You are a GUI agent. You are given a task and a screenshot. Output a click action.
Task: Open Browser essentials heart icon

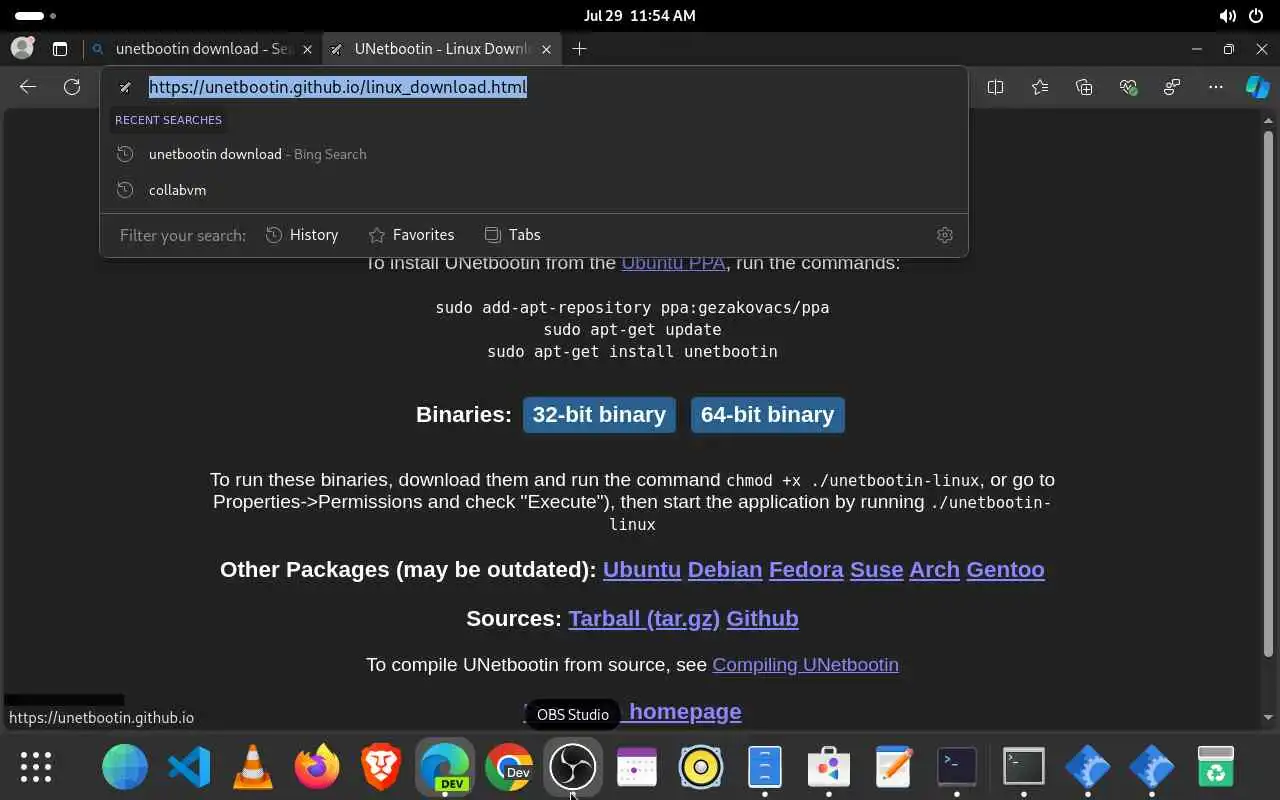[x=1129, y=87]
